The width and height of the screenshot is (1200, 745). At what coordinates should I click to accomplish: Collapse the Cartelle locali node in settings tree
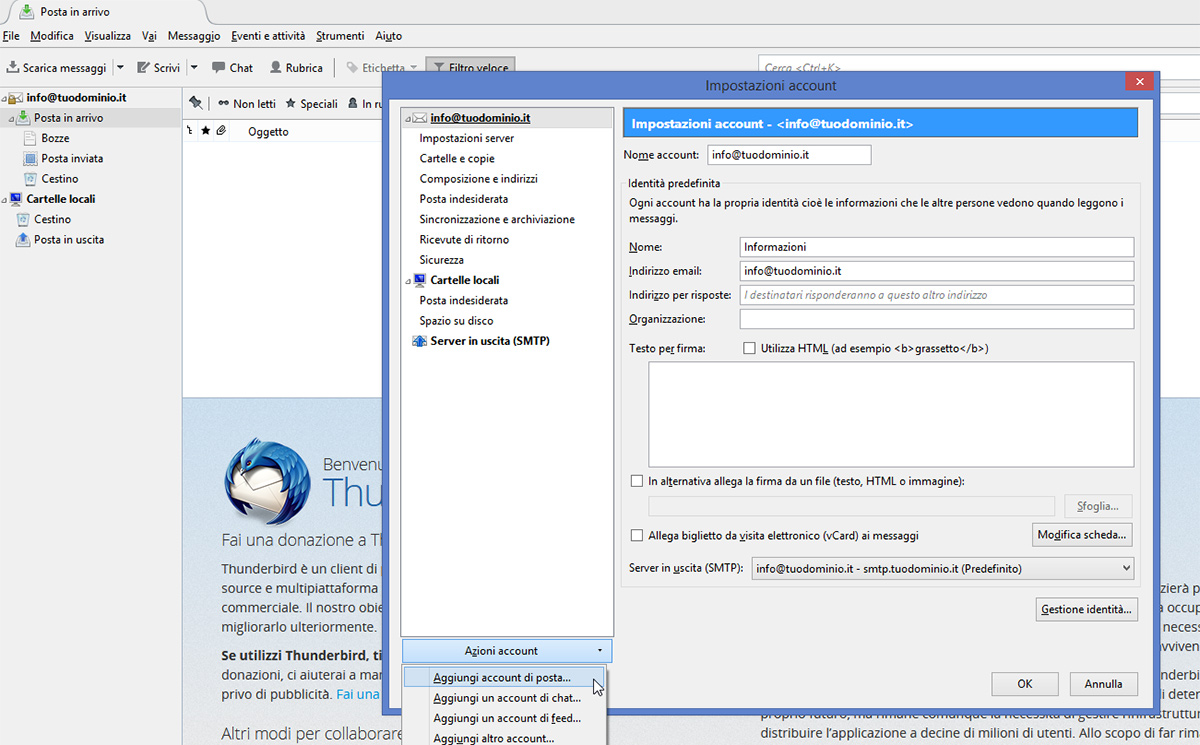[408, 280]
